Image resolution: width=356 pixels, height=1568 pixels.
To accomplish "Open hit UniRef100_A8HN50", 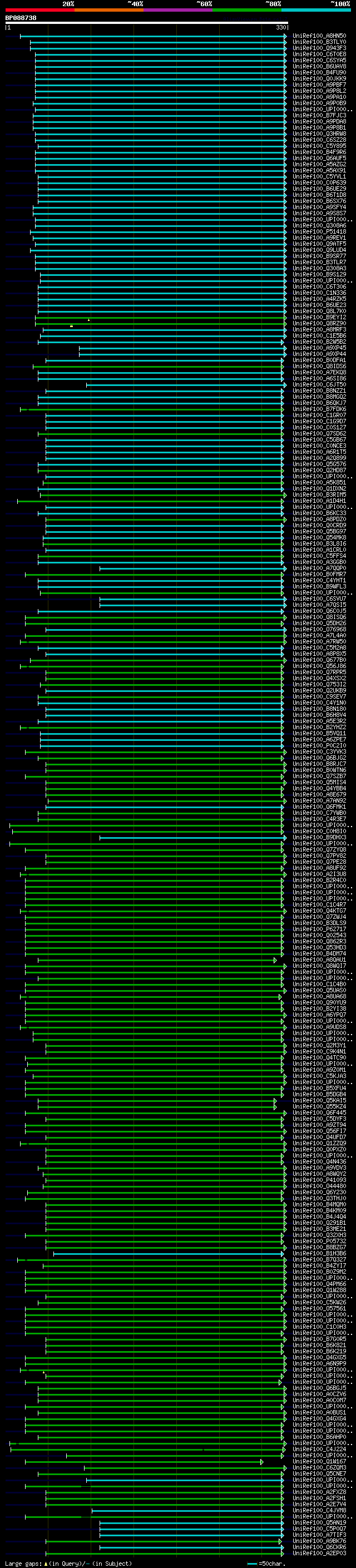I will pos(319,36).
